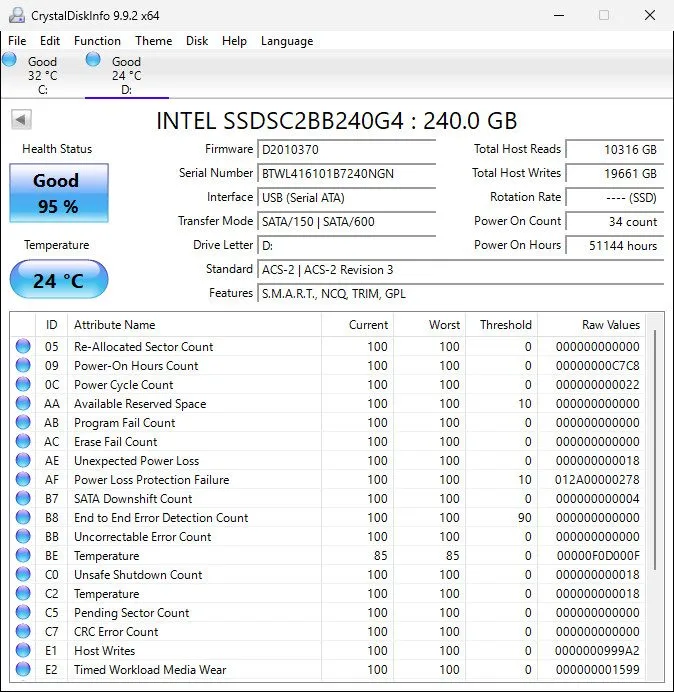This screenshot has height=692, width=674.
Task: Click the status orb for Host Writes
Action: [x=23, y=650]
